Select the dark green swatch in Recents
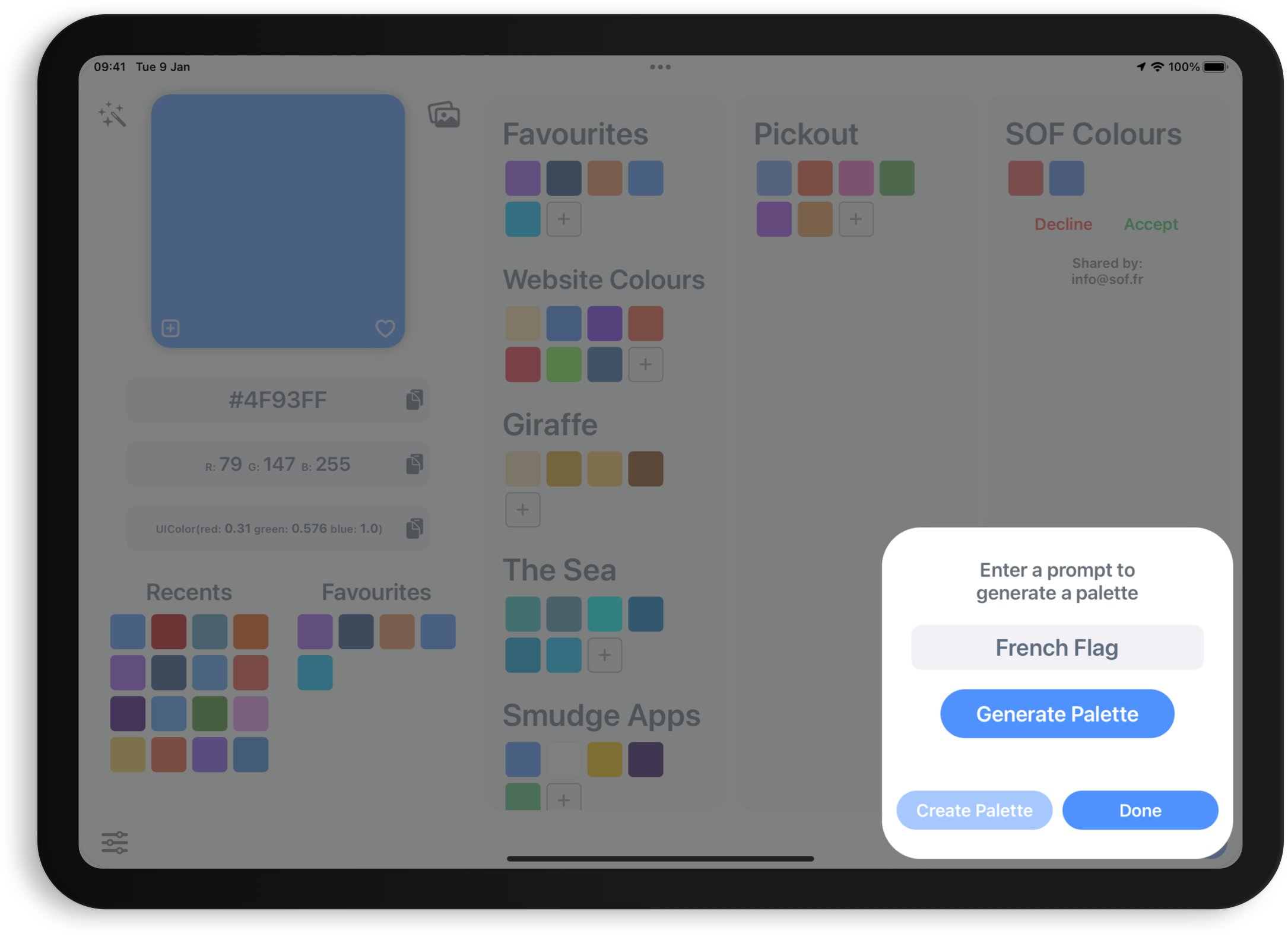Image resolution: width=1288 pixels, height=937 pixels. [x=210, y=713]
